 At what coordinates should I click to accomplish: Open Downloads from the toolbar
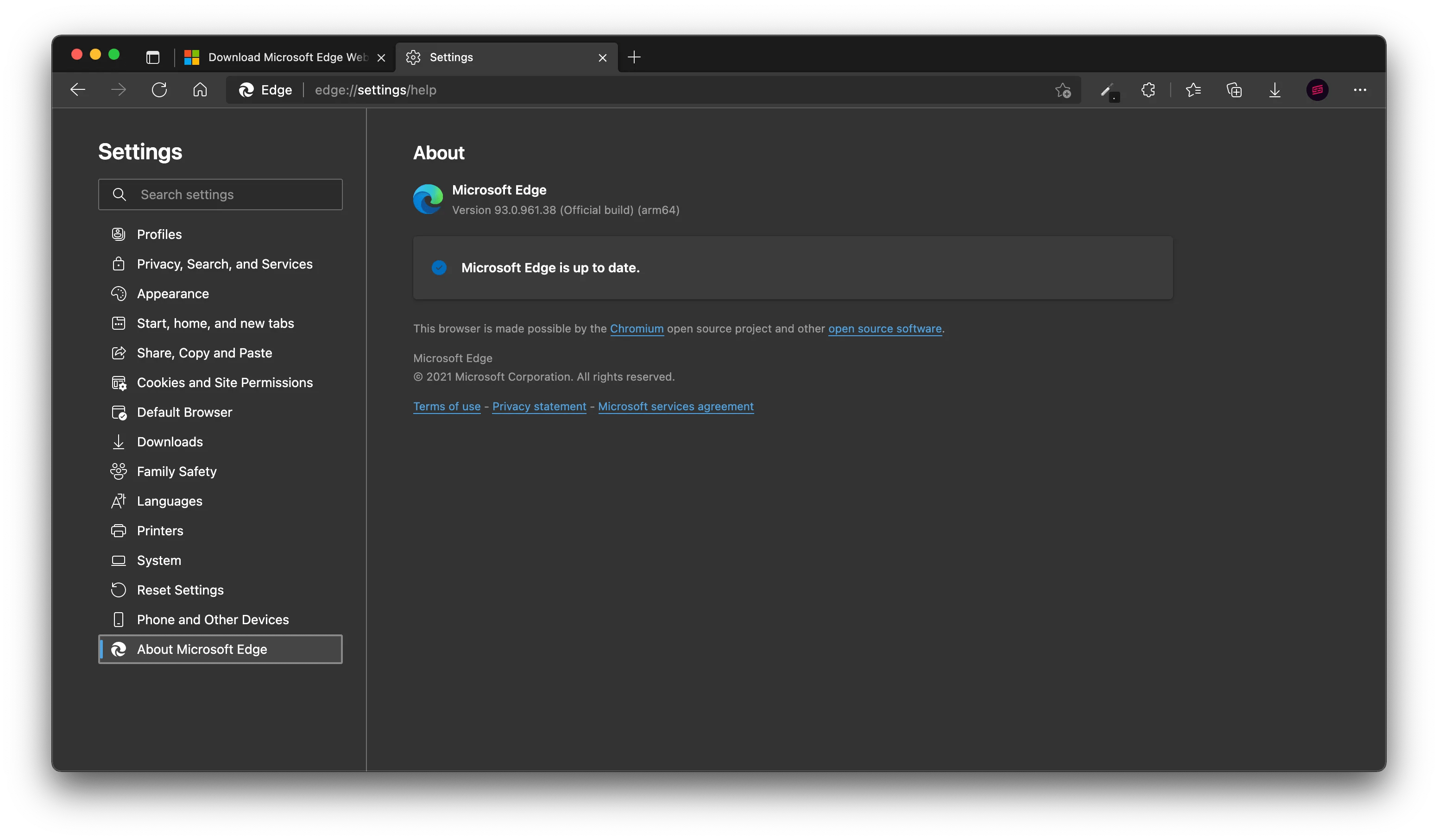1274,89
